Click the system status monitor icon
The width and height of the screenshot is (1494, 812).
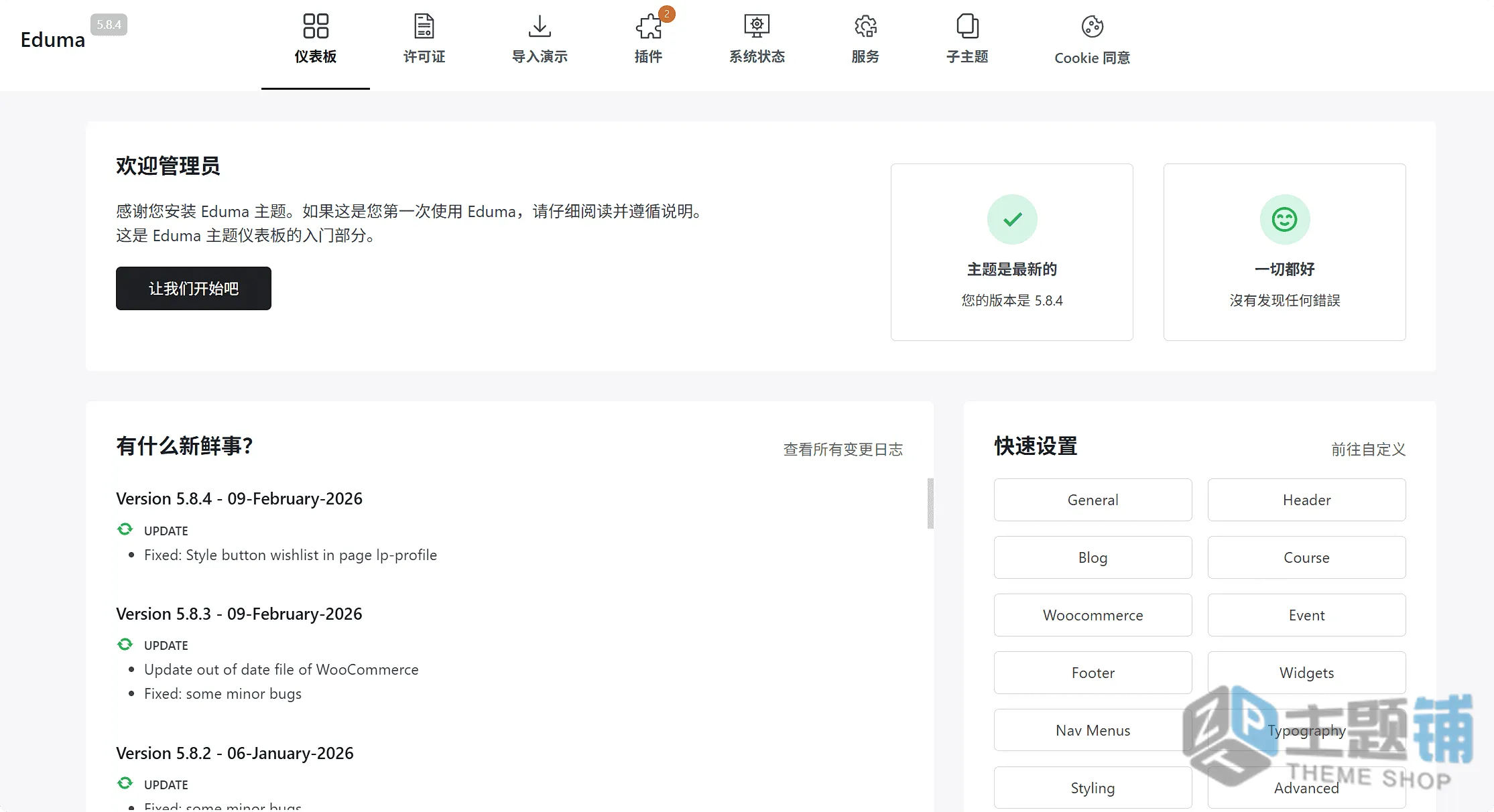(757, 26)
